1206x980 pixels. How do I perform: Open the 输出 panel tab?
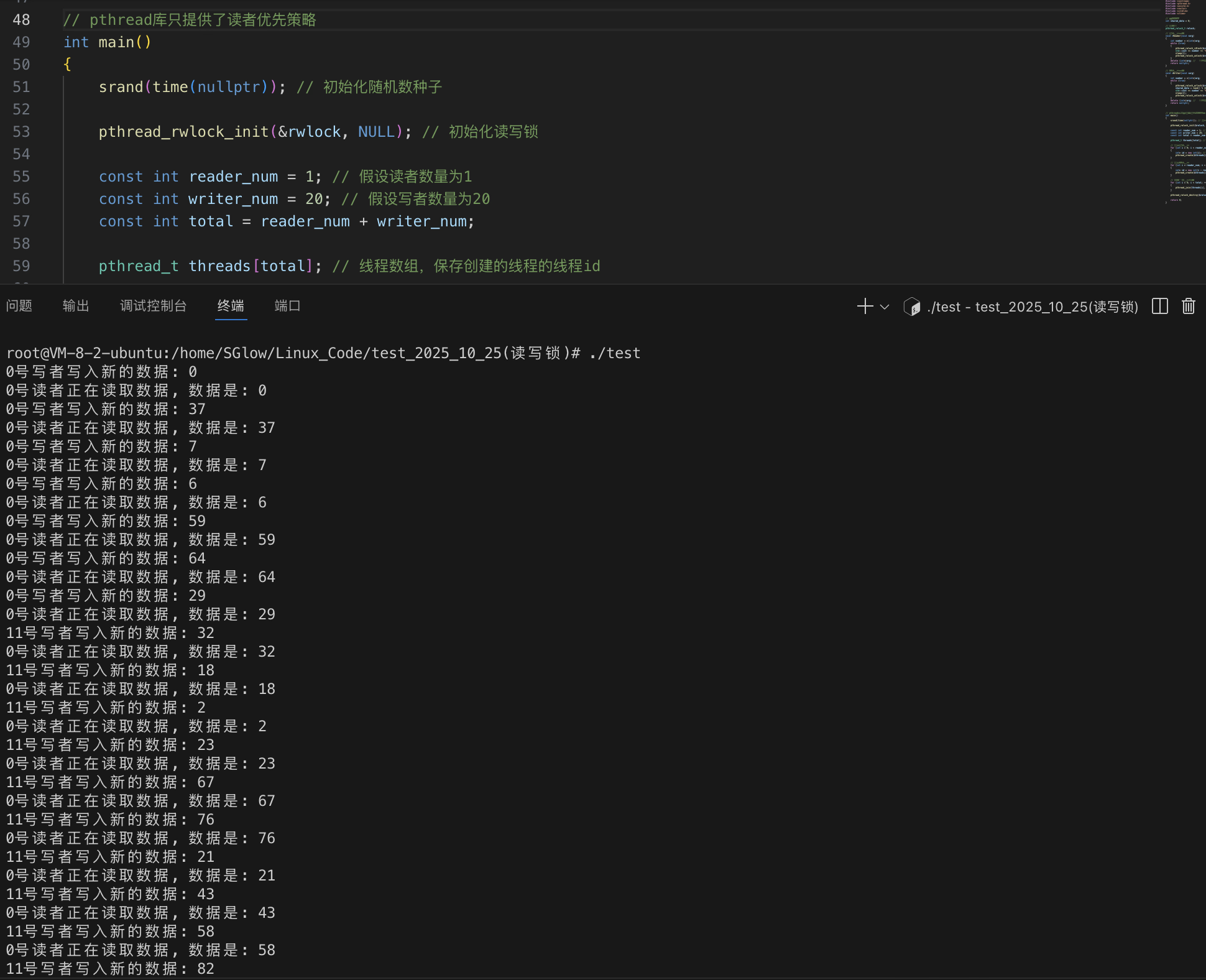point(76,306)
